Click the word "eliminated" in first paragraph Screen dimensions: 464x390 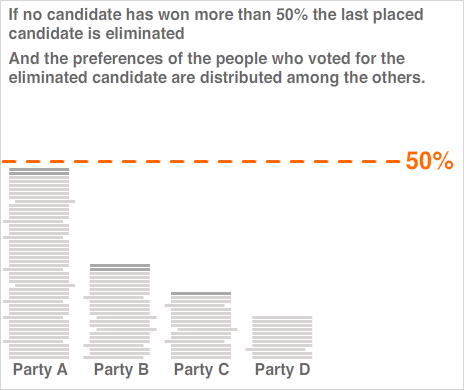[x=145, y=33]
